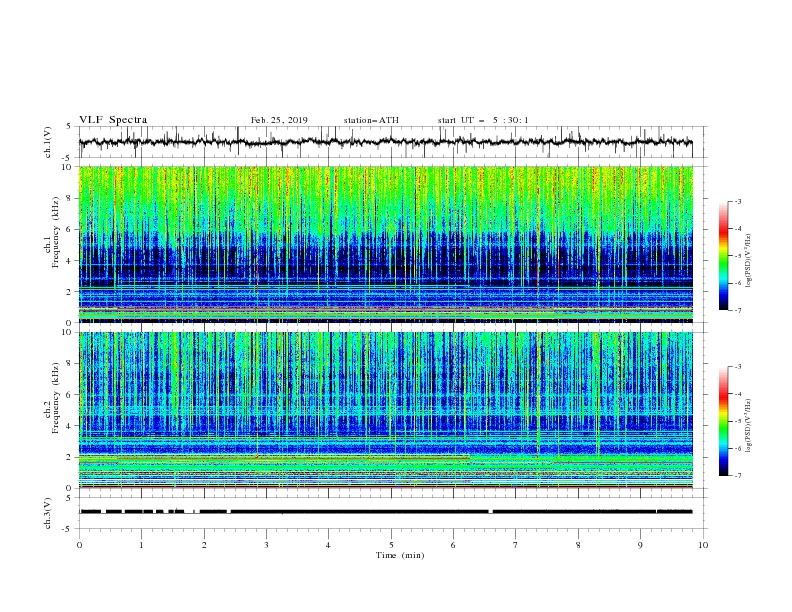Click inside the ch.1 spectrogram panel

pos(385,244)
